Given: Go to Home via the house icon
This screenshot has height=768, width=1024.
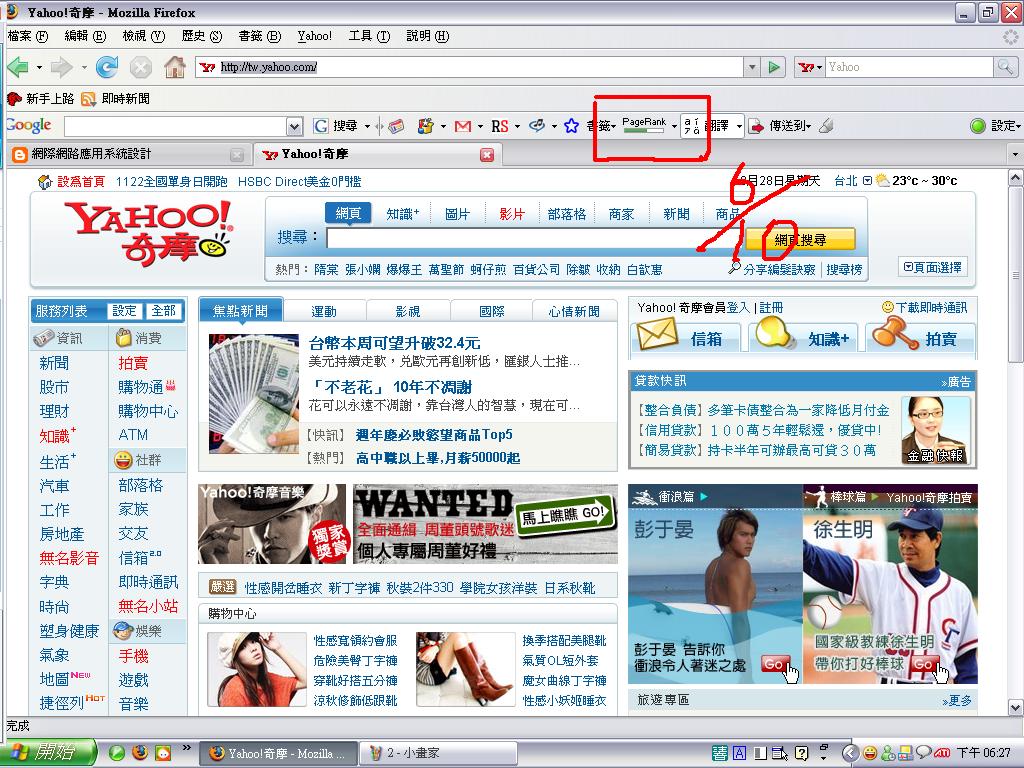Looking at the screenshot, I should (174, 67).
